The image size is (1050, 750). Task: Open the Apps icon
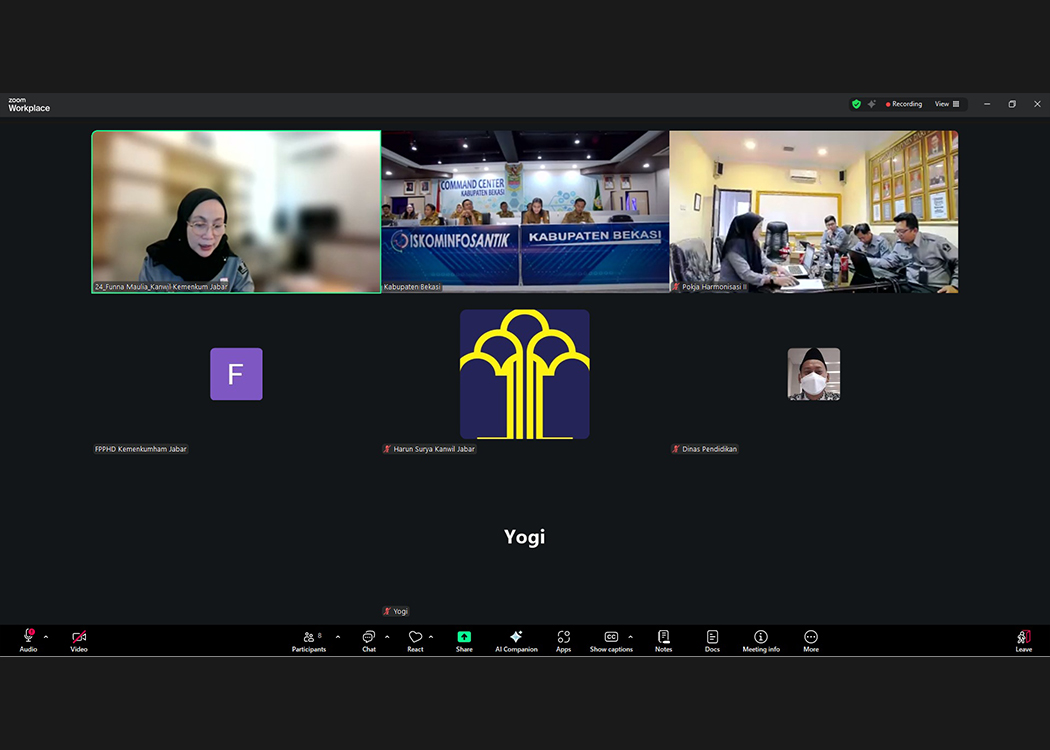click(x=564, y=638)
